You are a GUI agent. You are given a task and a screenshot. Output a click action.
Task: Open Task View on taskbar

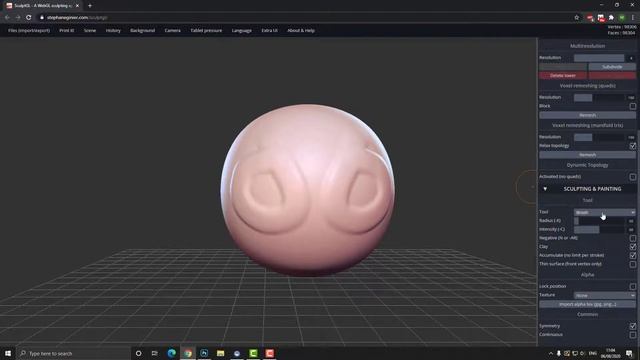pyautogui.click(x=155, y=353)
